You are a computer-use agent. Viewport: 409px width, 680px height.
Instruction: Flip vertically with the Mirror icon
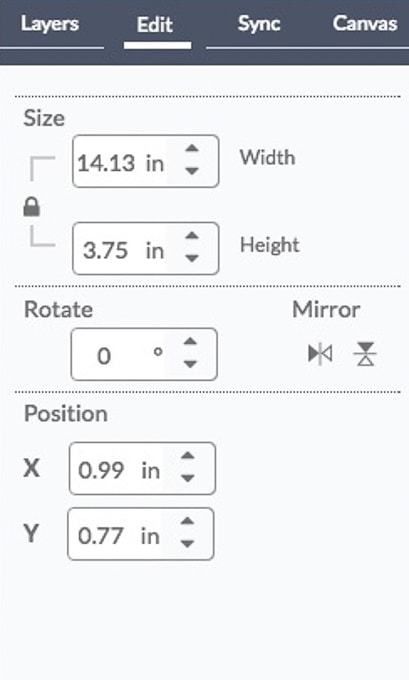(365, 354)
